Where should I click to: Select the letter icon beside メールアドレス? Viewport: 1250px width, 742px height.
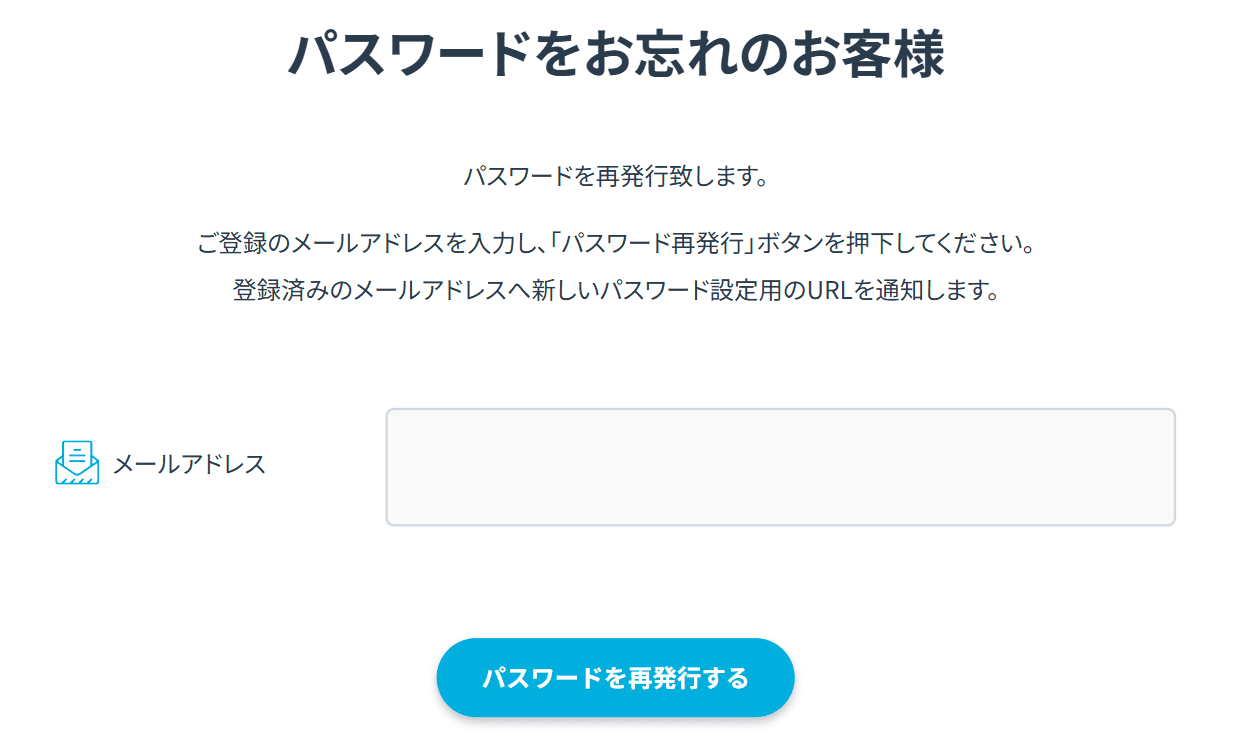click(77, 463)
